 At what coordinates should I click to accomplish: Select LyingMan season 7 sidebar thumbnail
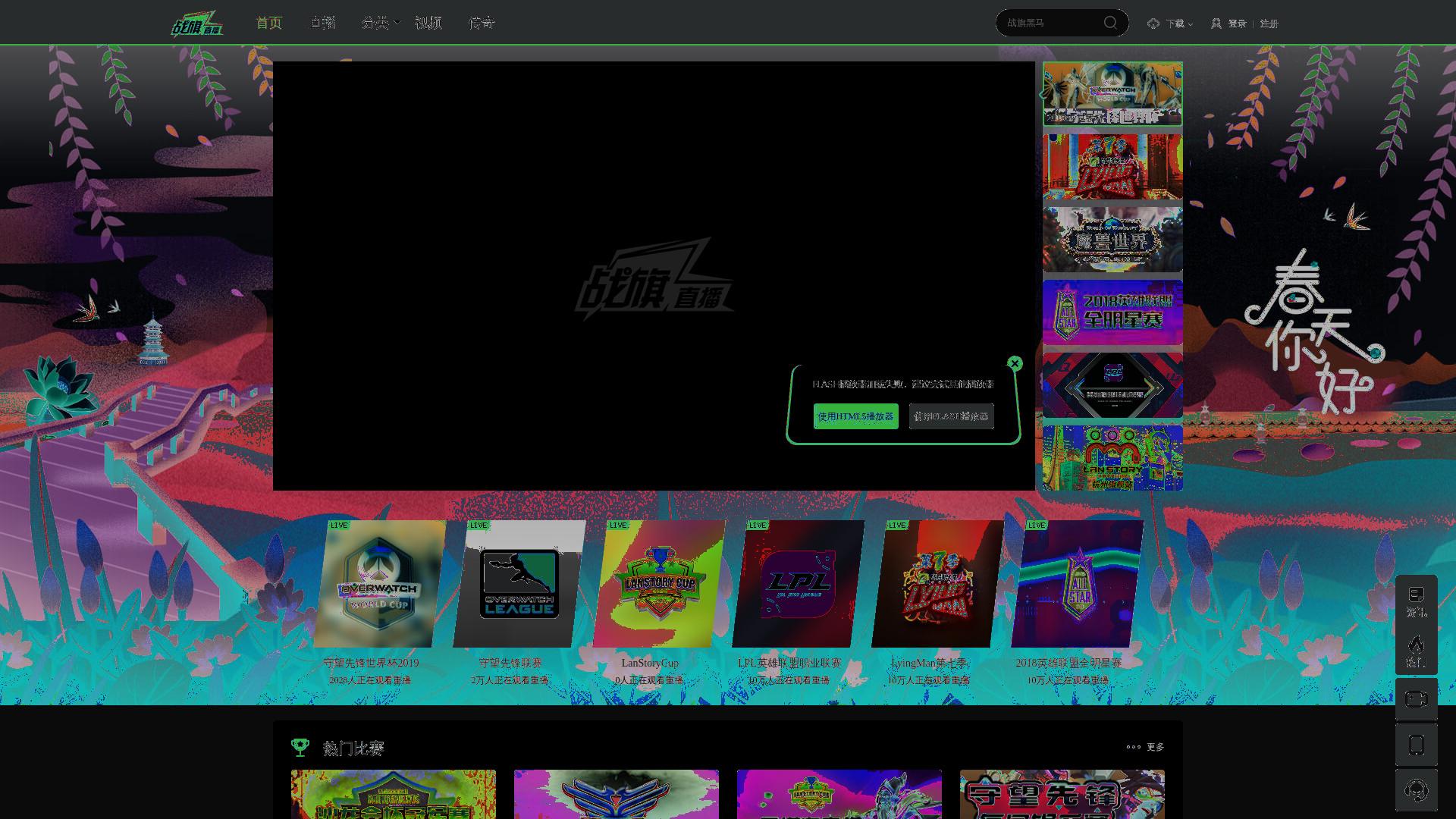tap(1112, 167)
